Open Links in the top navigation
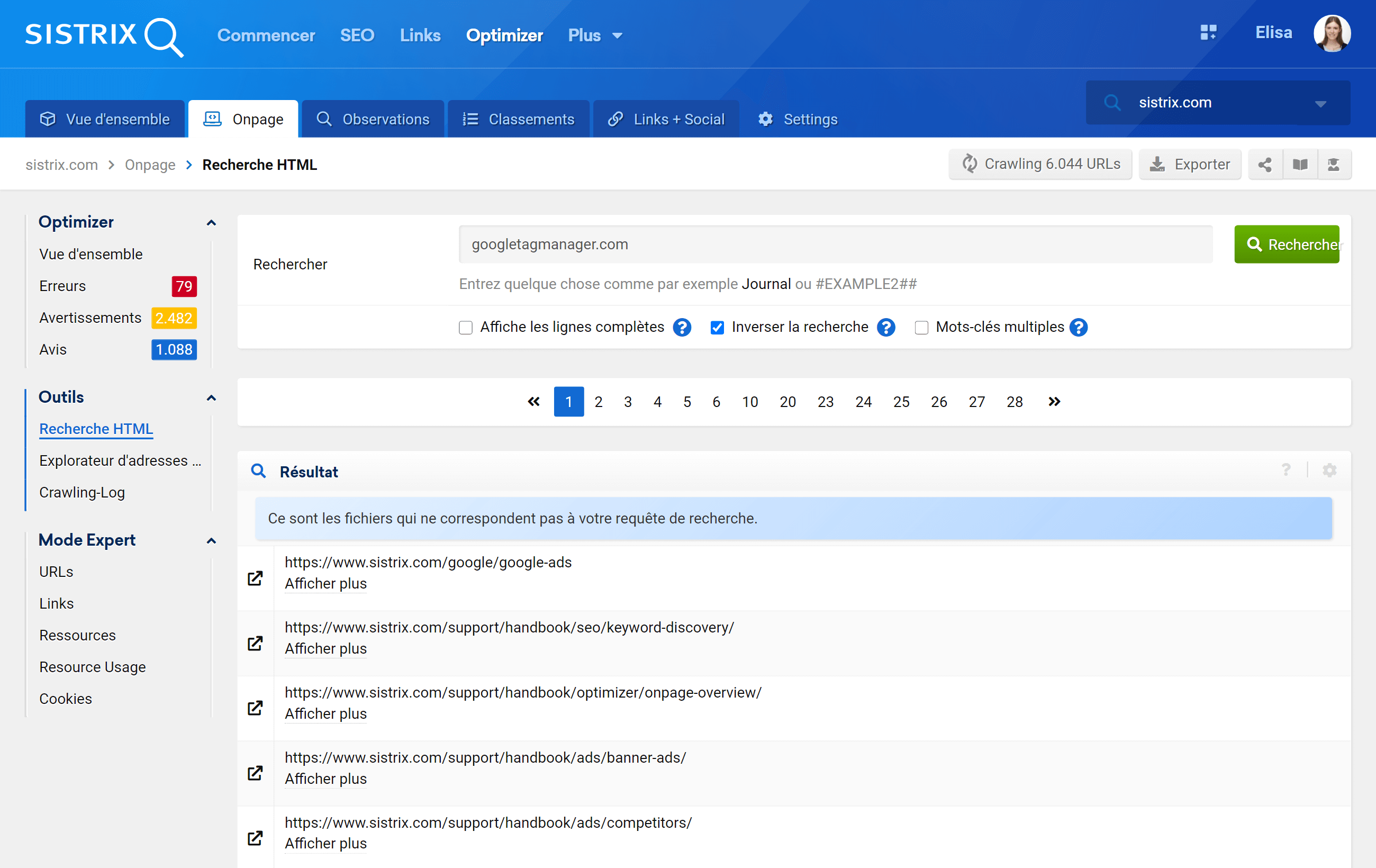The image size is (1376, 868). (x=420, y=35)
